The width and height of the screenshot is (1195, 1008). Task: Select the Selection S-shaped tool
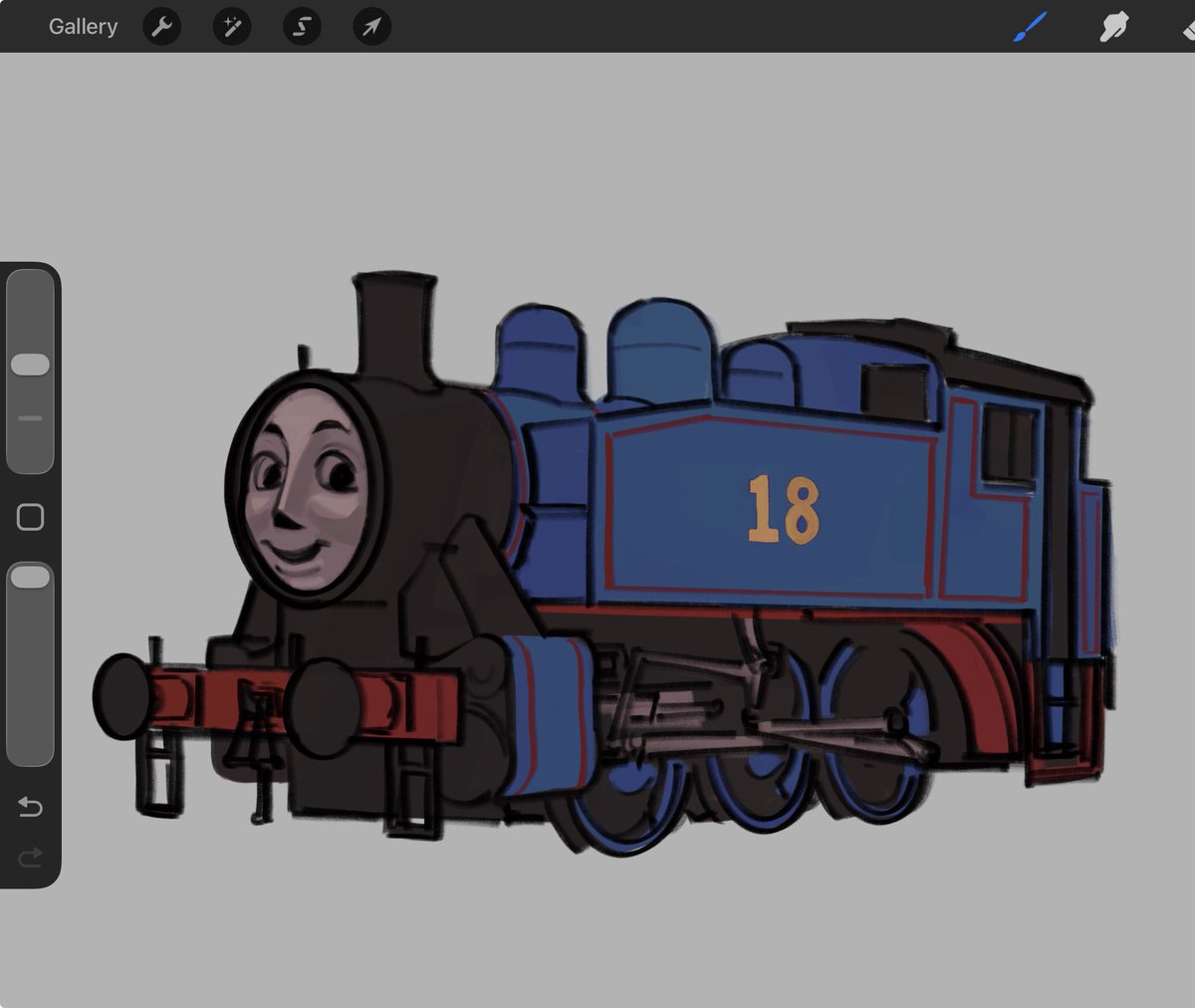pyautogui.click(x=302, y=27)
